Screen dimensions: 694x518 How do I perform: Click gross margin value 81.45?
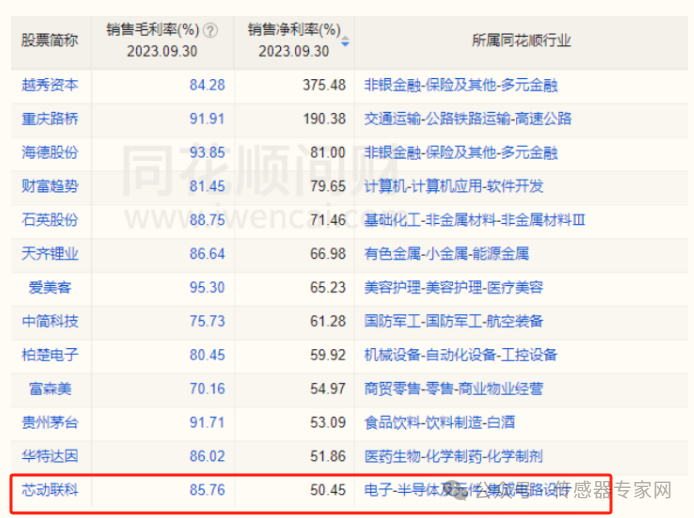pyautogui.click(x=207, y=186)
